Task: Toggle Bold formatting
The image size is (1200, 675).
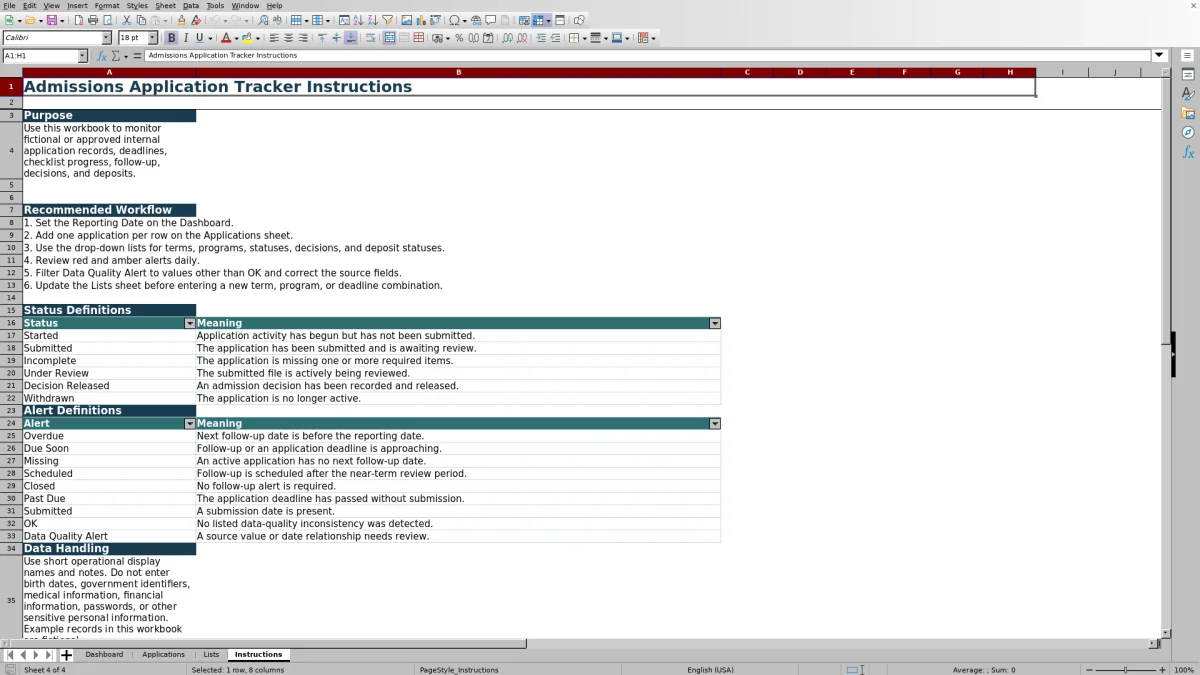Action: tap(171, 38)
